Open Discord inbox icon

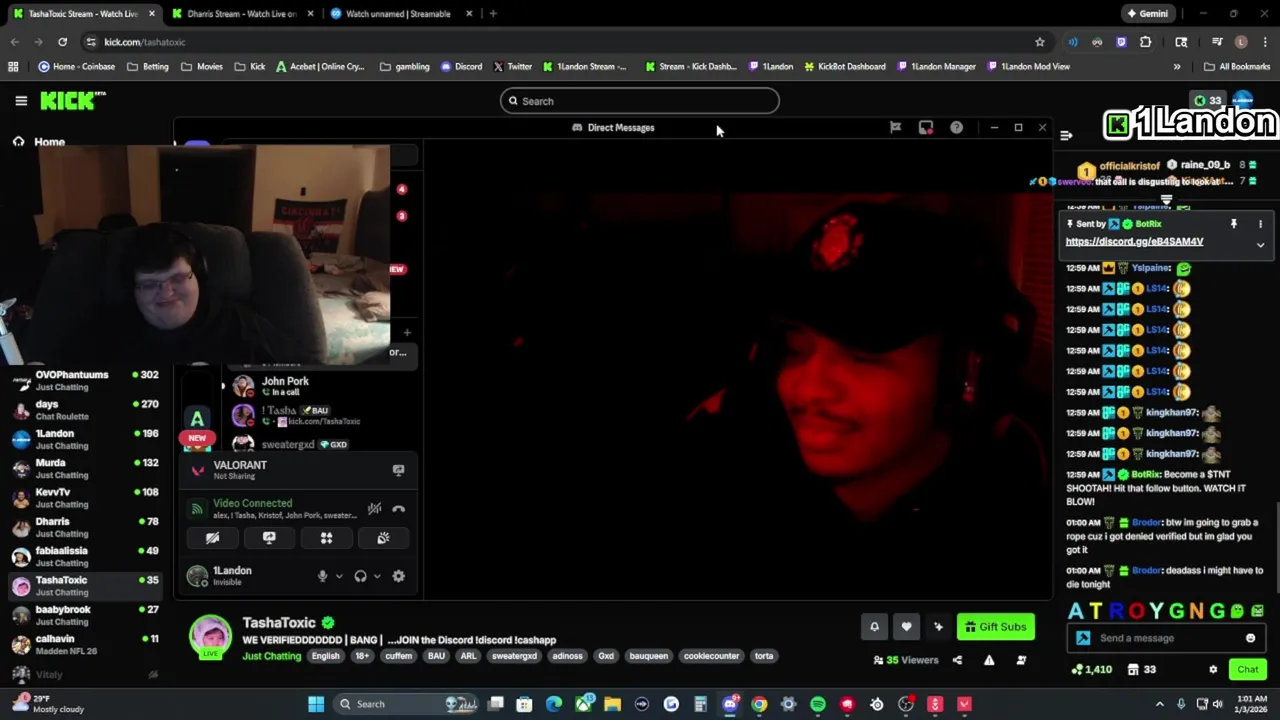click(926, 128)
